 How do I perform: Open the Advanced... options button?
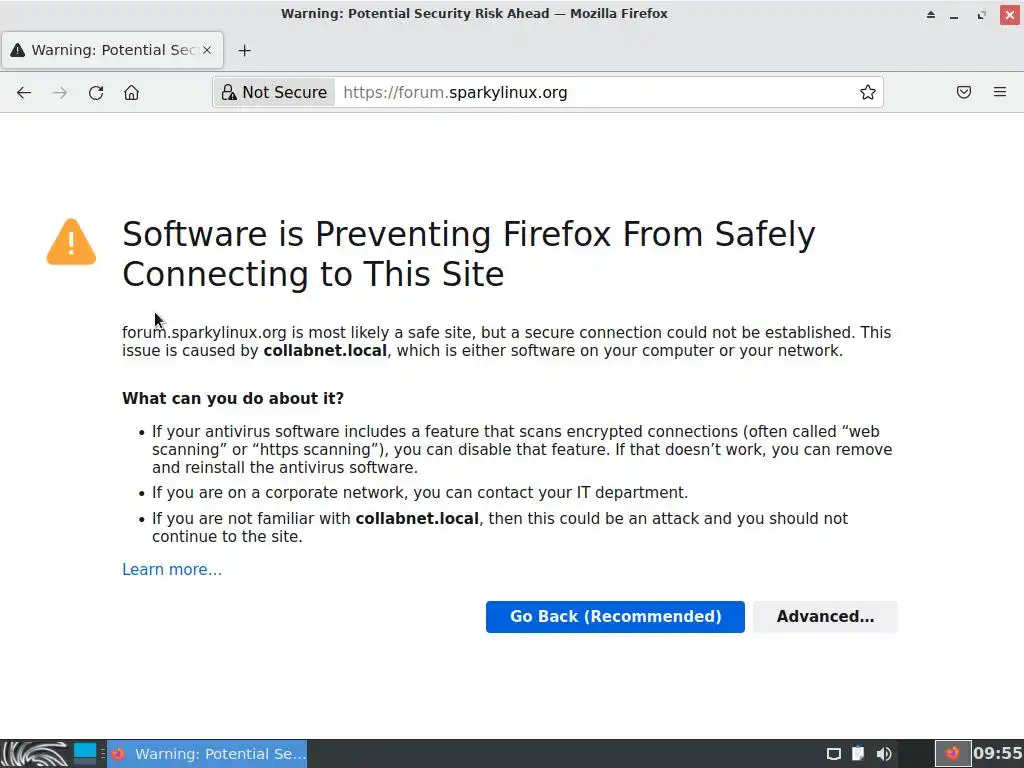click(825, 616)
